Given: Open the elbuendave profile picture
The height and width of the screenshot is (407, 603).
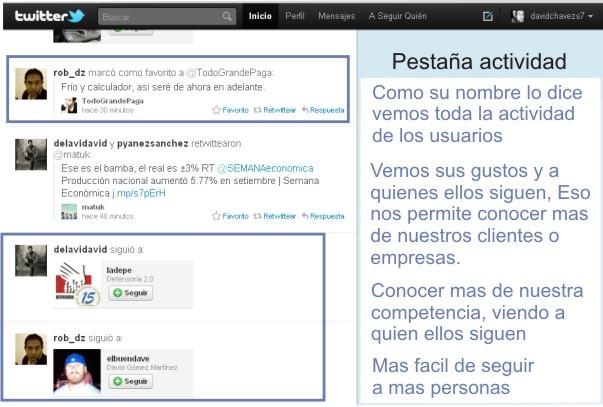Looking at the screenshot, I should point(77,372).
